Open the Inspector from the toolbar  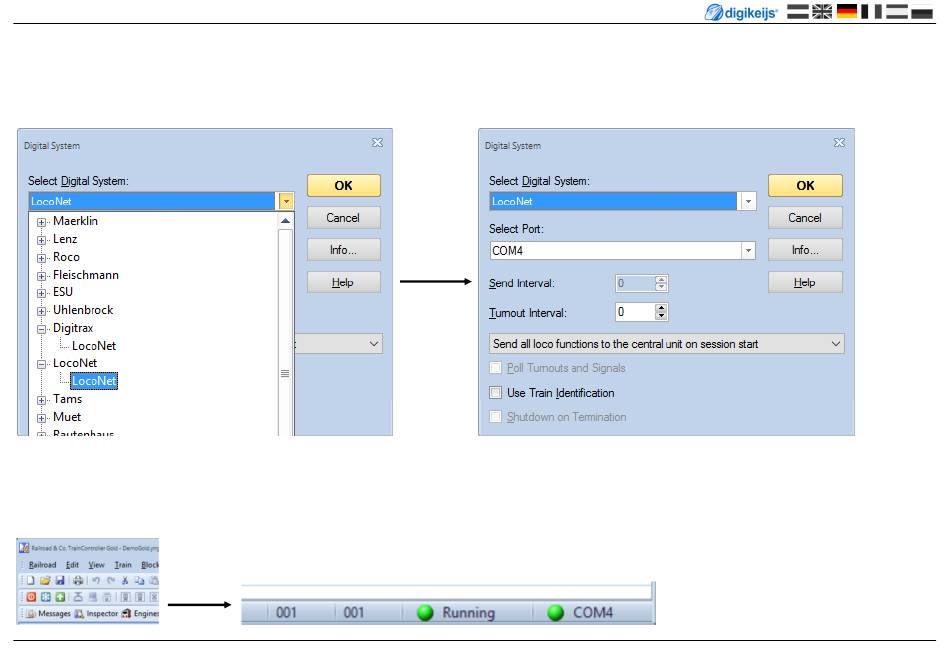pyautogui.click(x=96, y=614)
